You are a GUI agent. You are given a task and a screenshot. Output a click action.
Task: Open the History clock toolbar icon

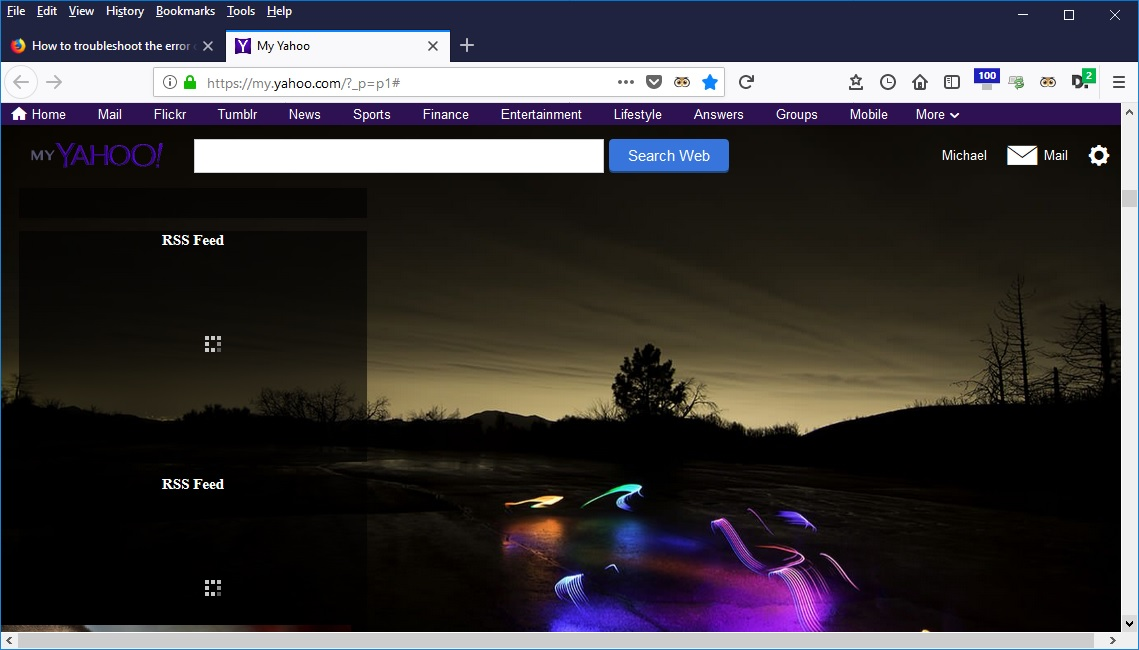click(888, 82)
